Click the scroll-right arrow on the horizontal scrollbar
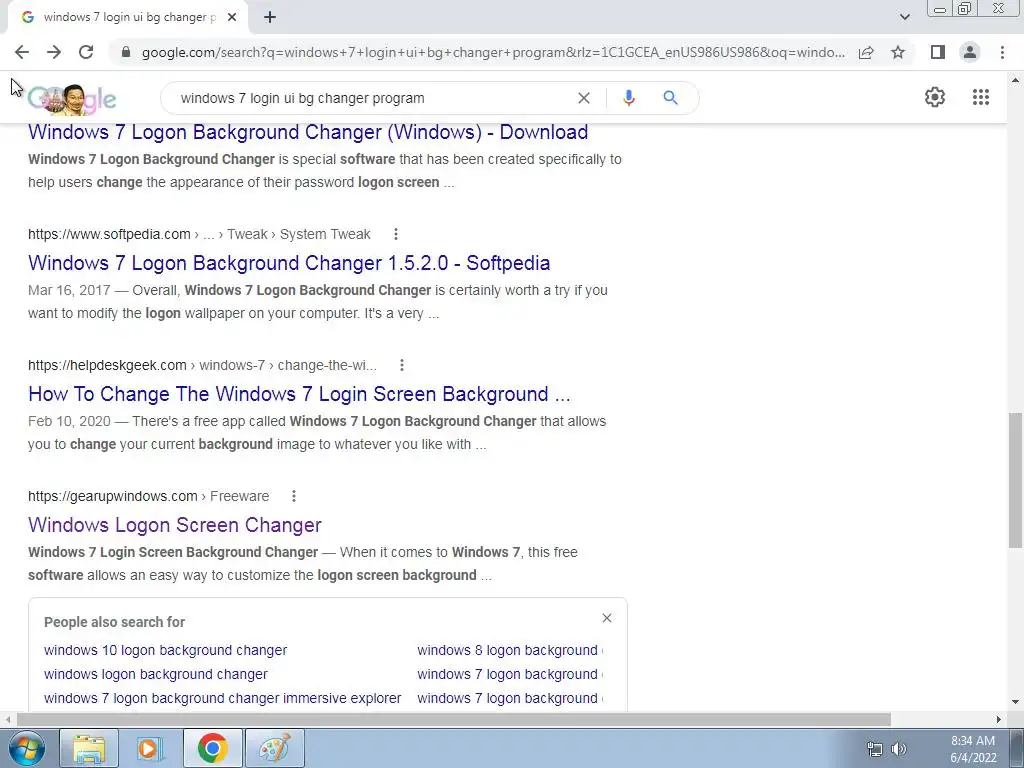 coord(999,719)
